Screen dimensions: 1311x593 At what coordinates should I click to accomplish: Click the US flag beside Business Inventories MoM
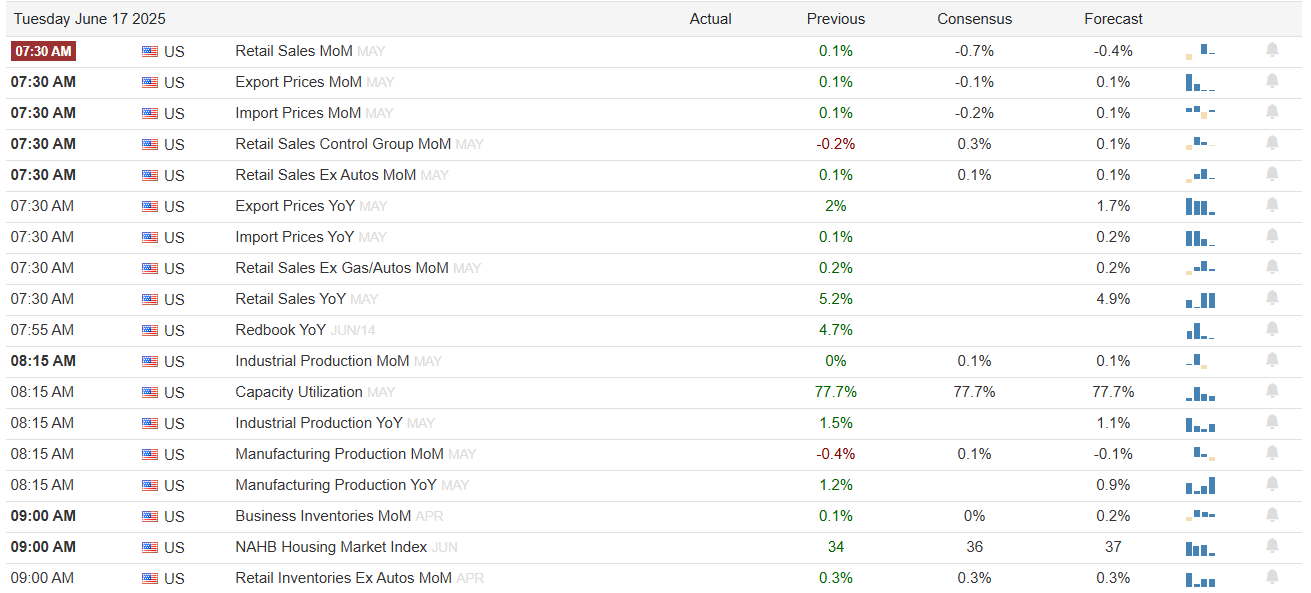coord(150,516)
